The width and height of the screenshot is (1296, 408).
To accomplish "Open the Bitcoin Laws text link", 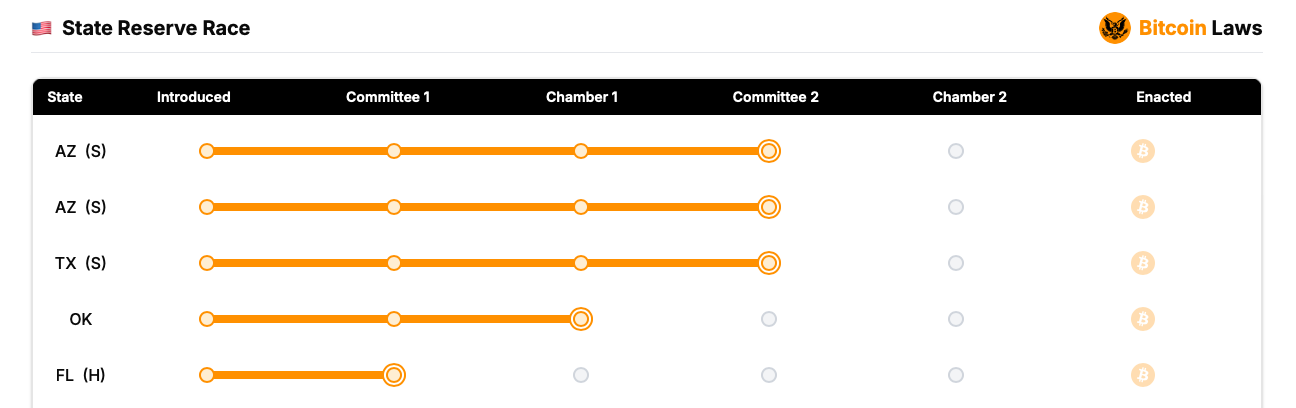I will tap(1200, 28).
